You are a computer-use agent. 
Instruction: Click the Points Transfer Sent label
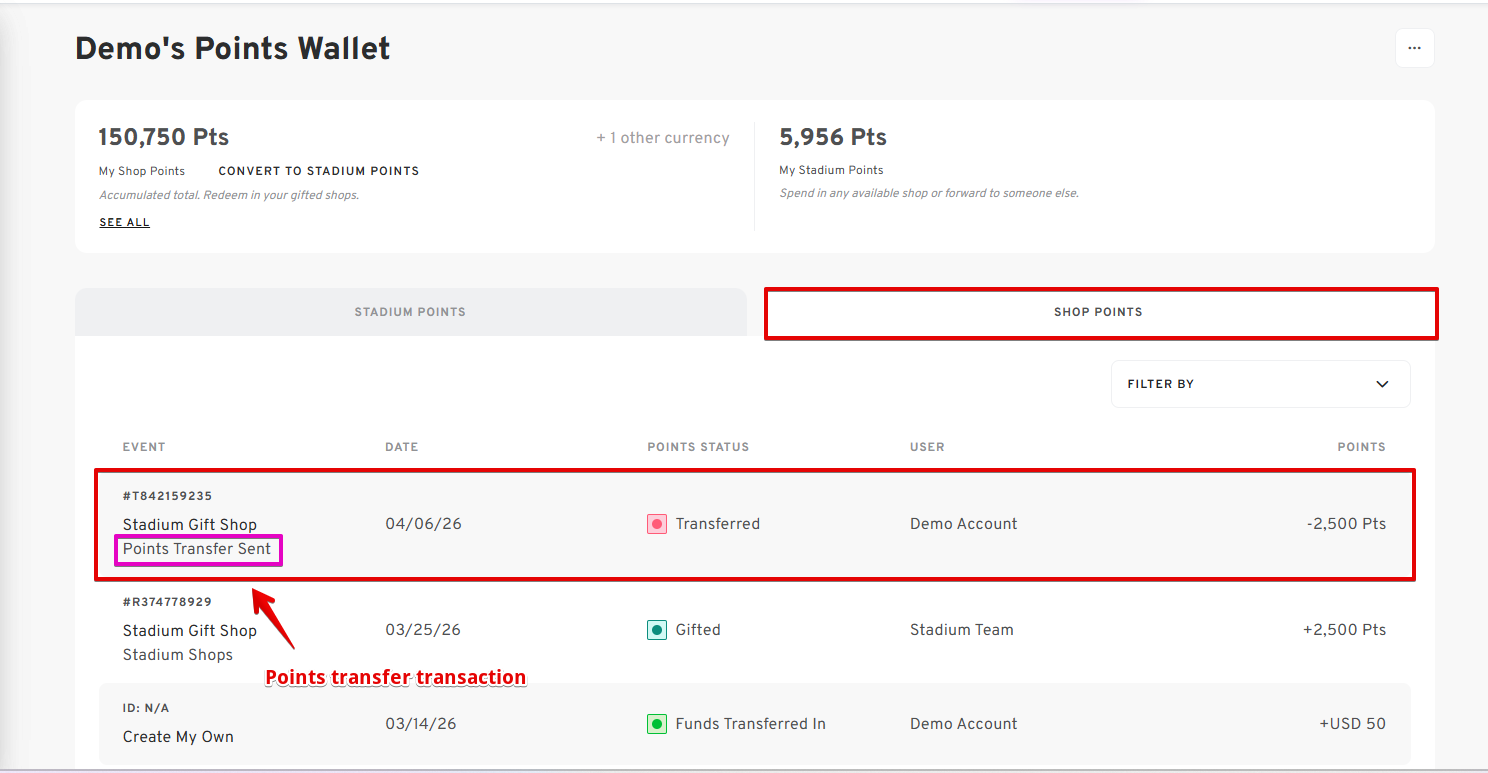197,549
